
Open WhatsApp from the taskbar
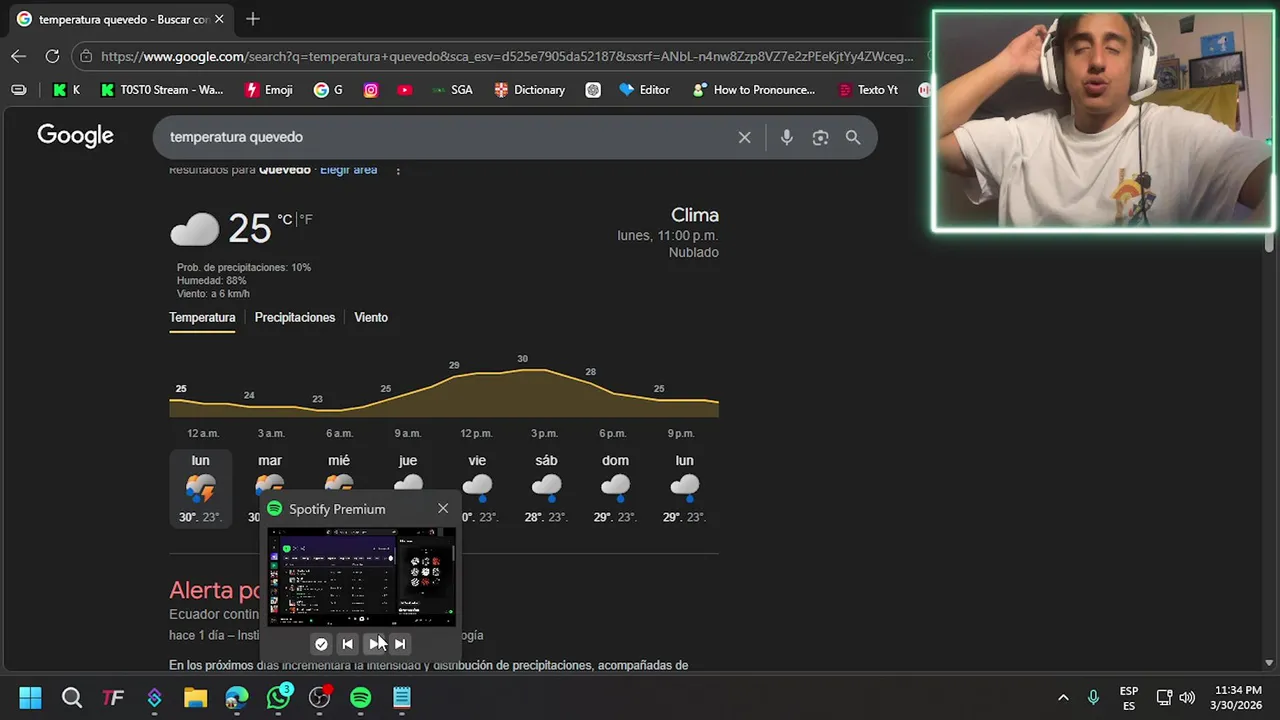coord(278,698)
